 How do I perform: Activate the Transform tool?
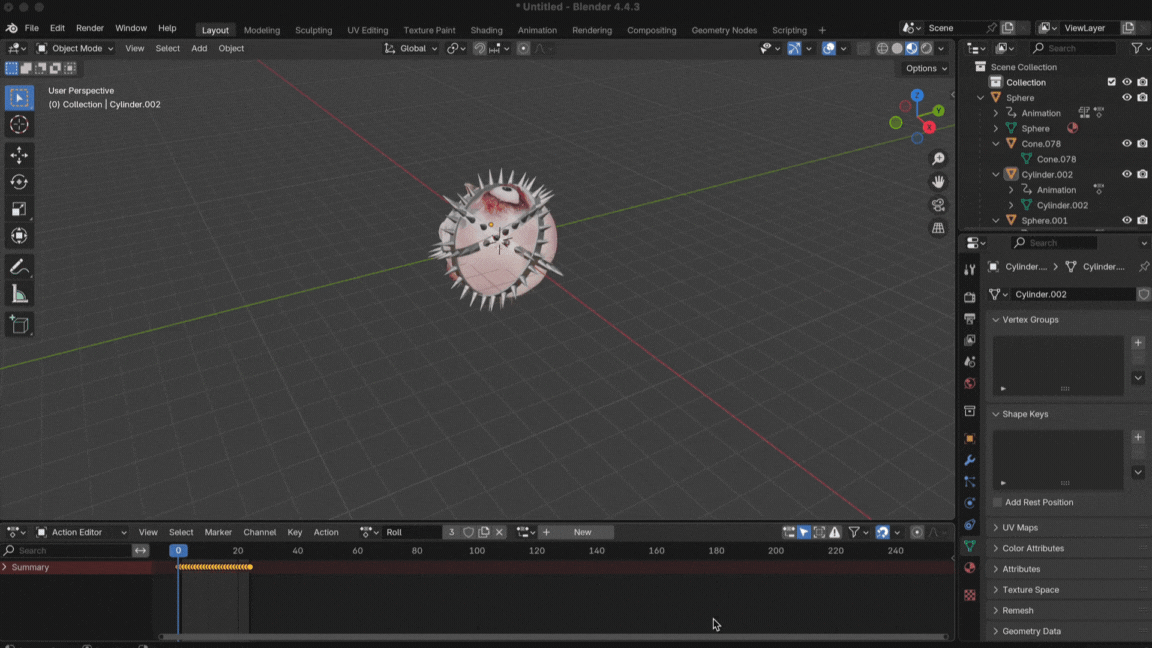pos(19,236)
